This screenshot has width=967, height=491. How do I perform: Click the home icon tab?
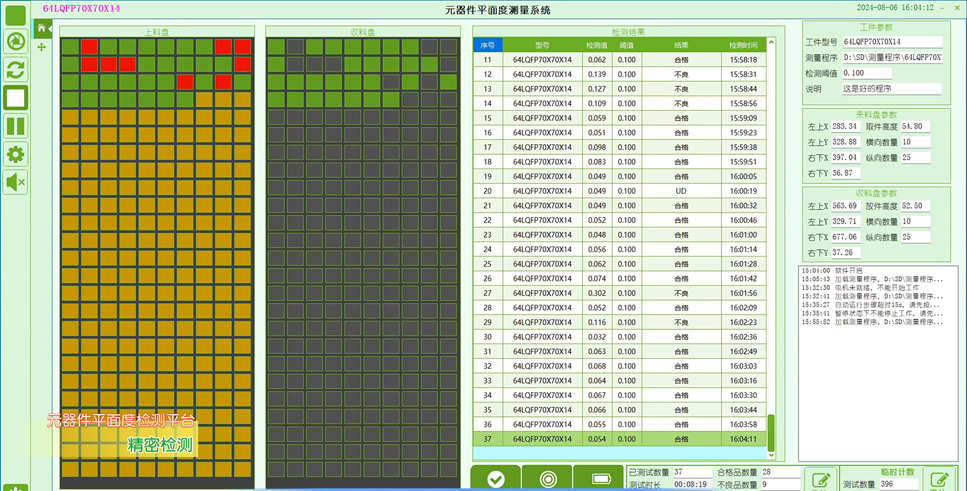coord(41,29)
